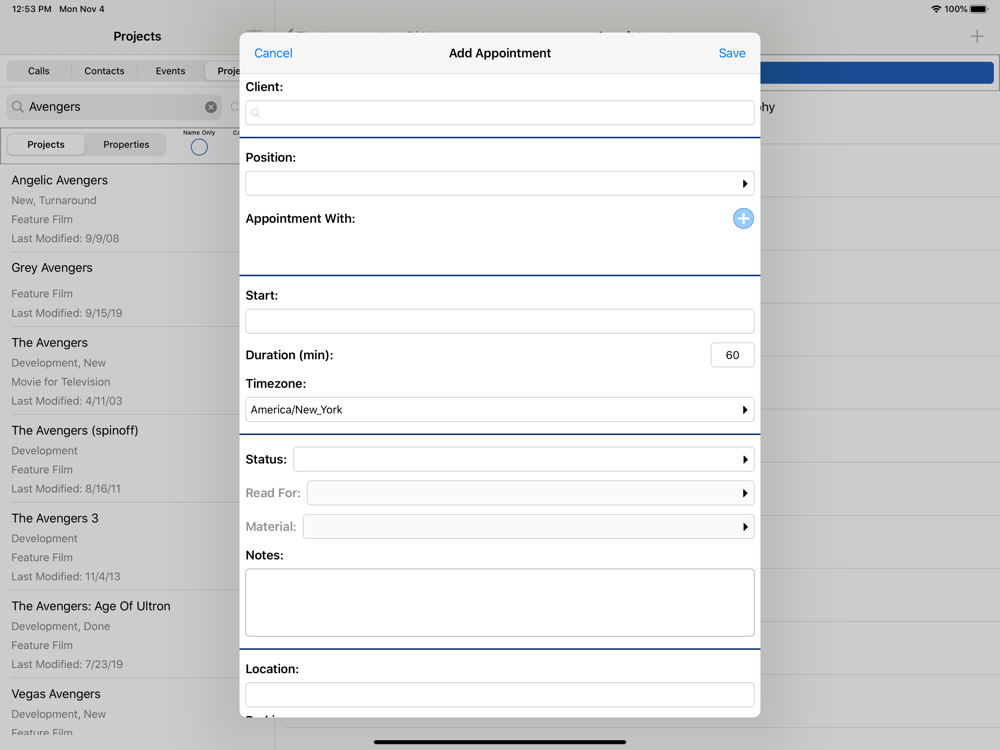Add a person to Appointment With
This screenshot has width=1000, height=750.
[743, 219]
